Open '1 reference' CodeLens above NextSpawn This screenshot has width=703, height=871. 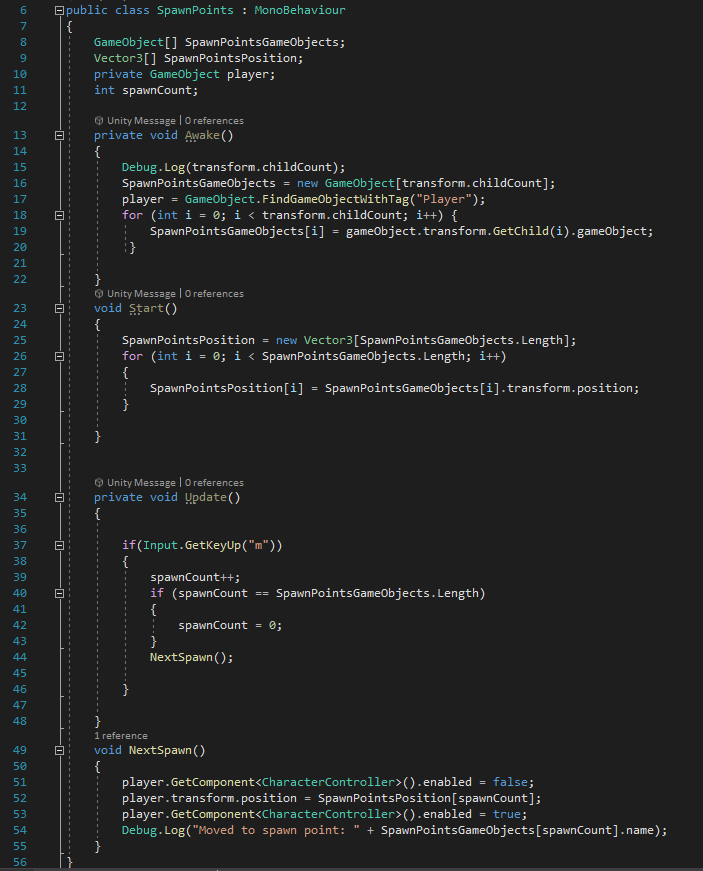point(121,735)
